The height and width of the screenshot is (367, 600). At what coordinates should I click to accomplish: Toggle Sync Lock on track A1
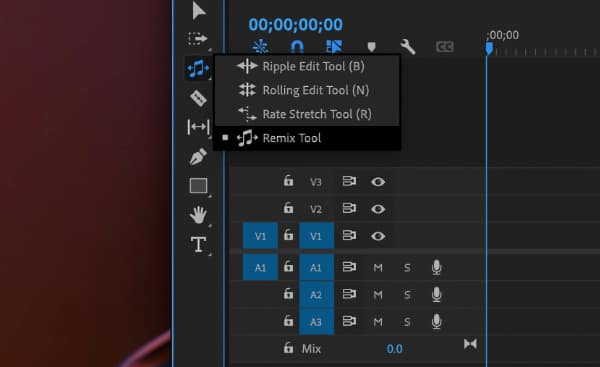click(x=349, y=266)
